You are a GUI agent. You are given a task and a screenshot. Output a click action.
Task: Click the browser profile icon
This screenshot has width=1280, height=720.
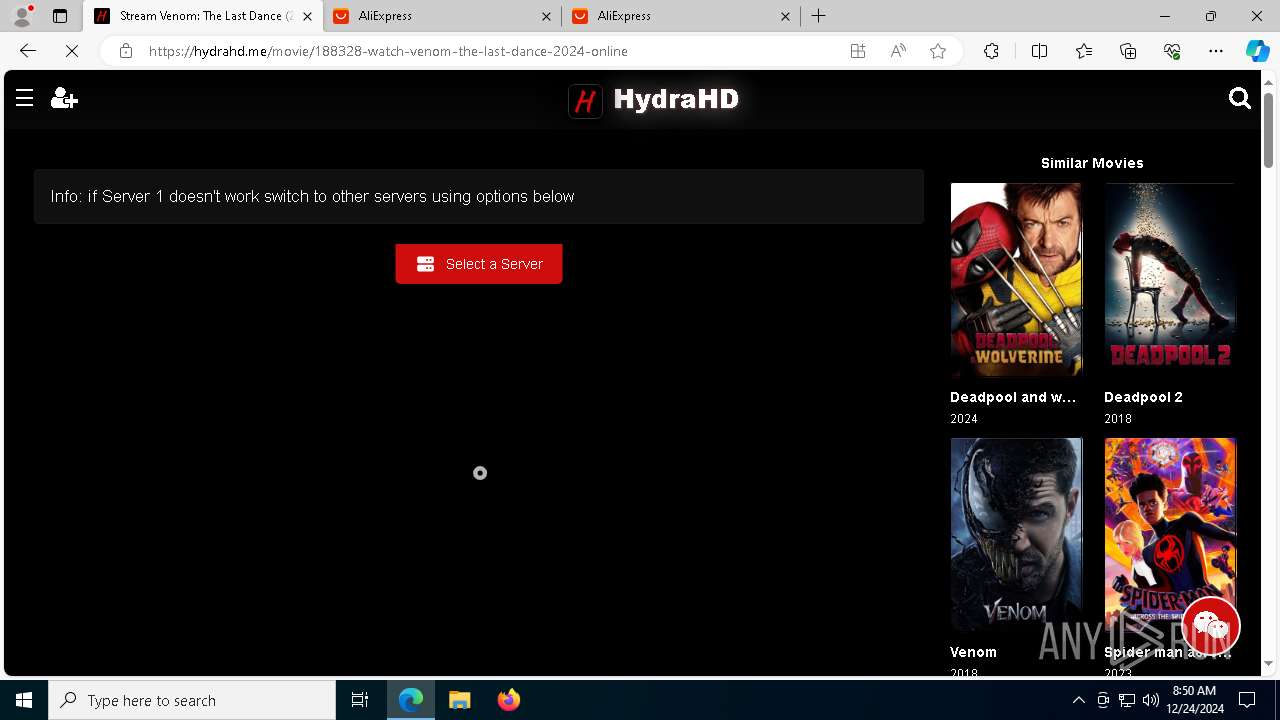pyautogui.click(x=21, y=16)
